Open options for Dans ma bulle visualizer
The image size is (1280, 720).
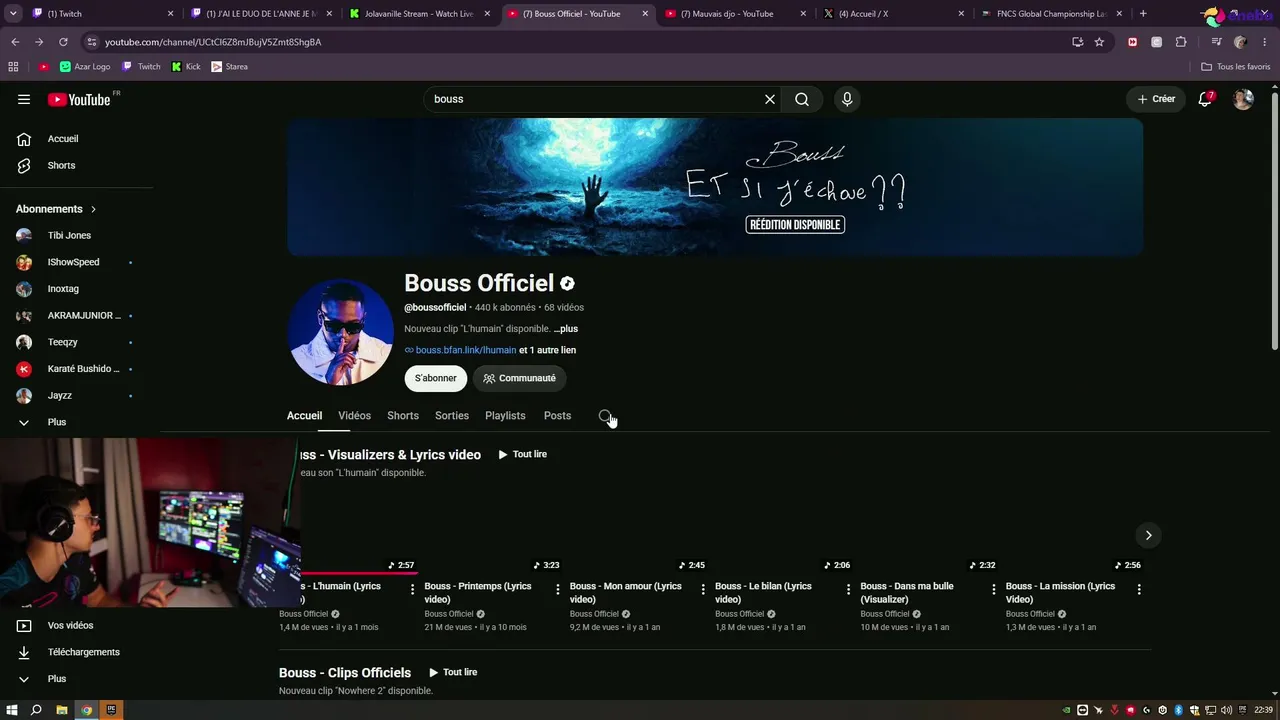[x=993, y=589]
